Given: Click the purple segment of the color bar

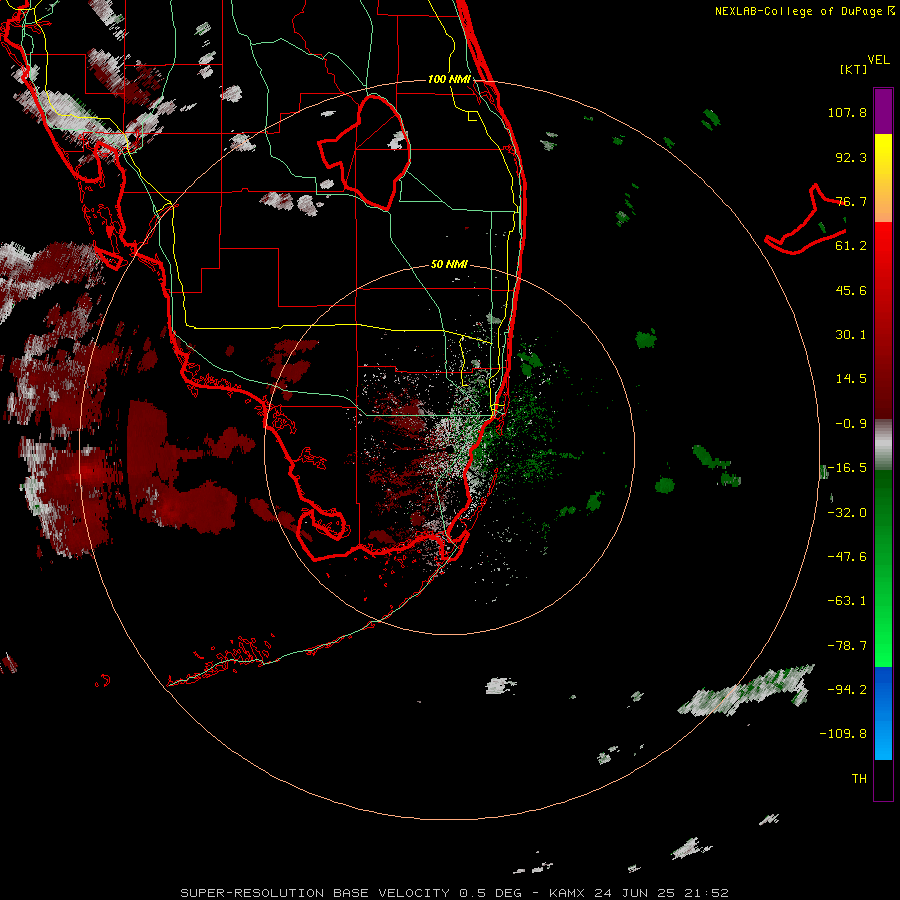Looking at the screenshot, I should tap(883, 111).
